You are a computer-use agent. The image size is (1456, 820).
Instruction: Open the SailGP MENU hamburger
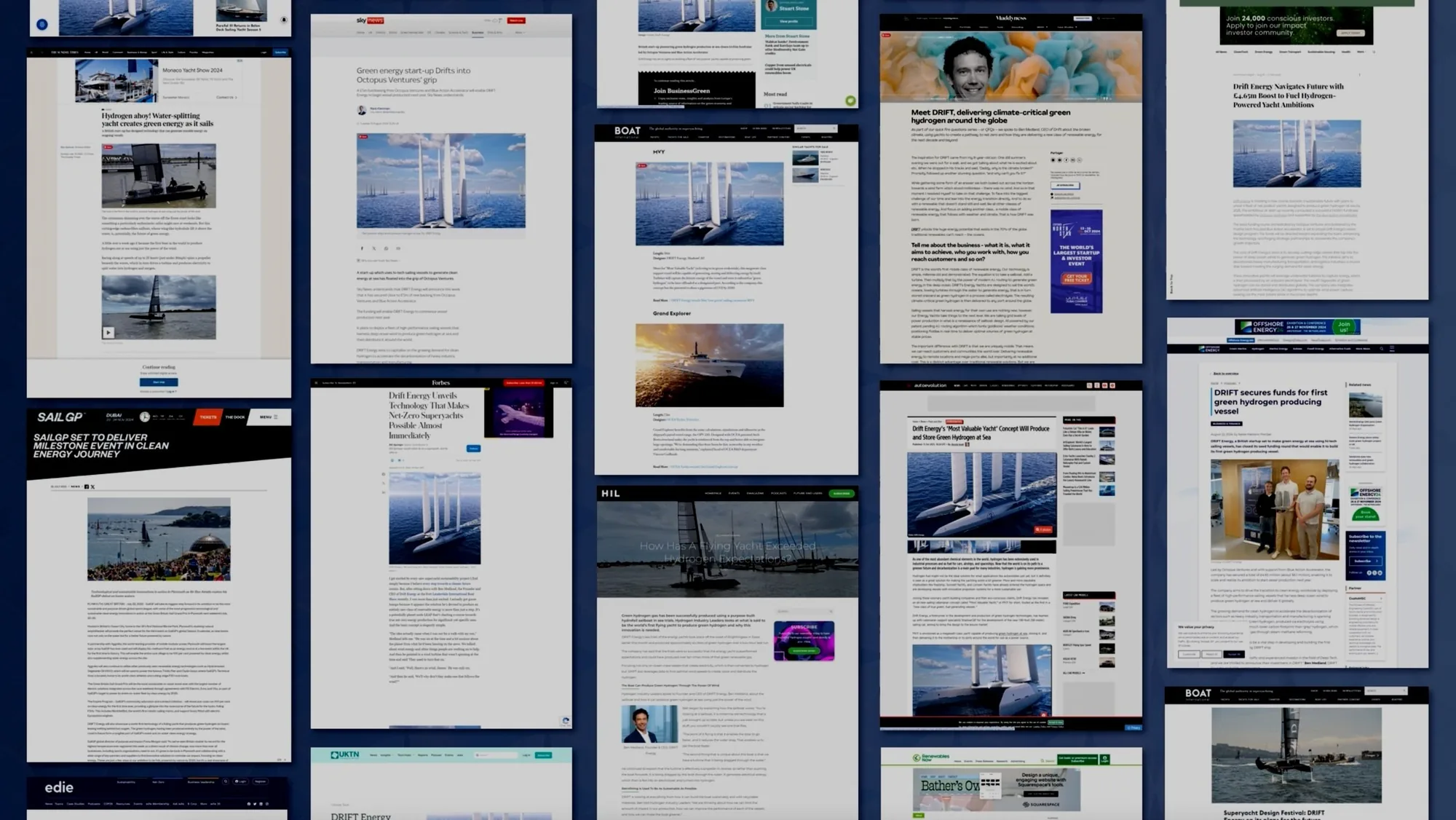[269, 417]
